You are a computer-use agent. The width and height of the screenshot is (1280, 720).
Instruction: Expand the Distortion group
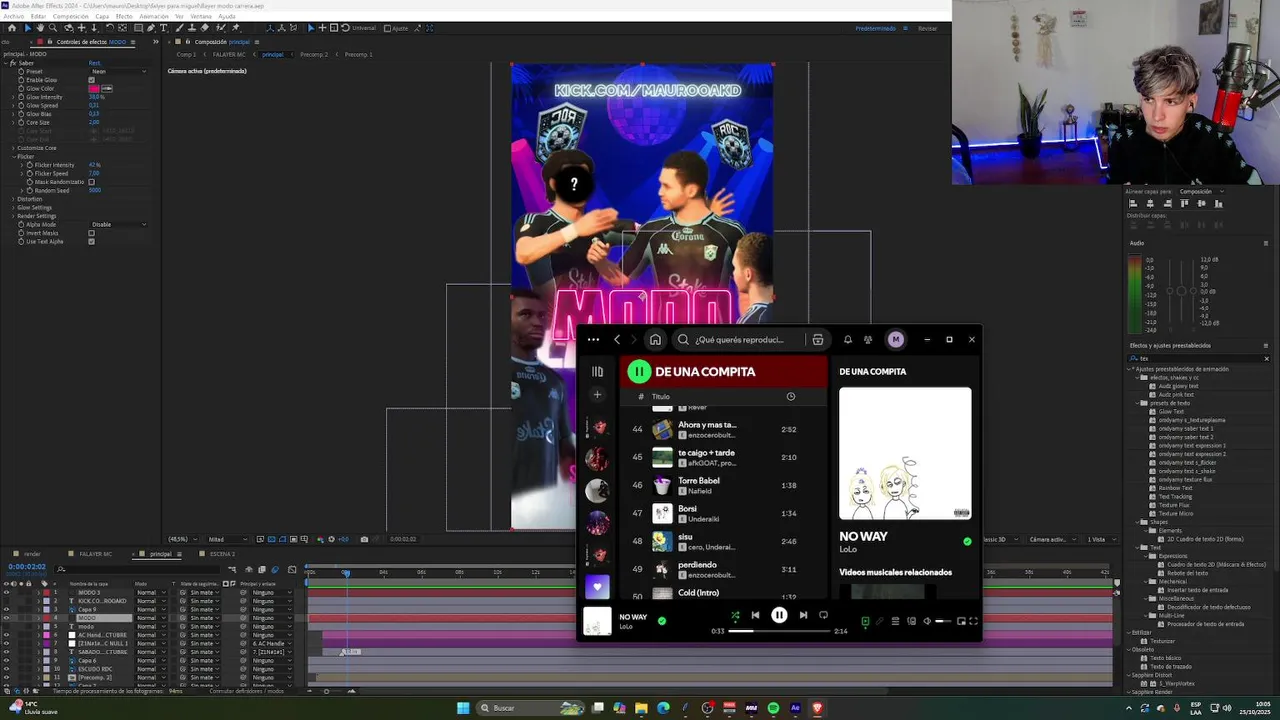(13, 199)
